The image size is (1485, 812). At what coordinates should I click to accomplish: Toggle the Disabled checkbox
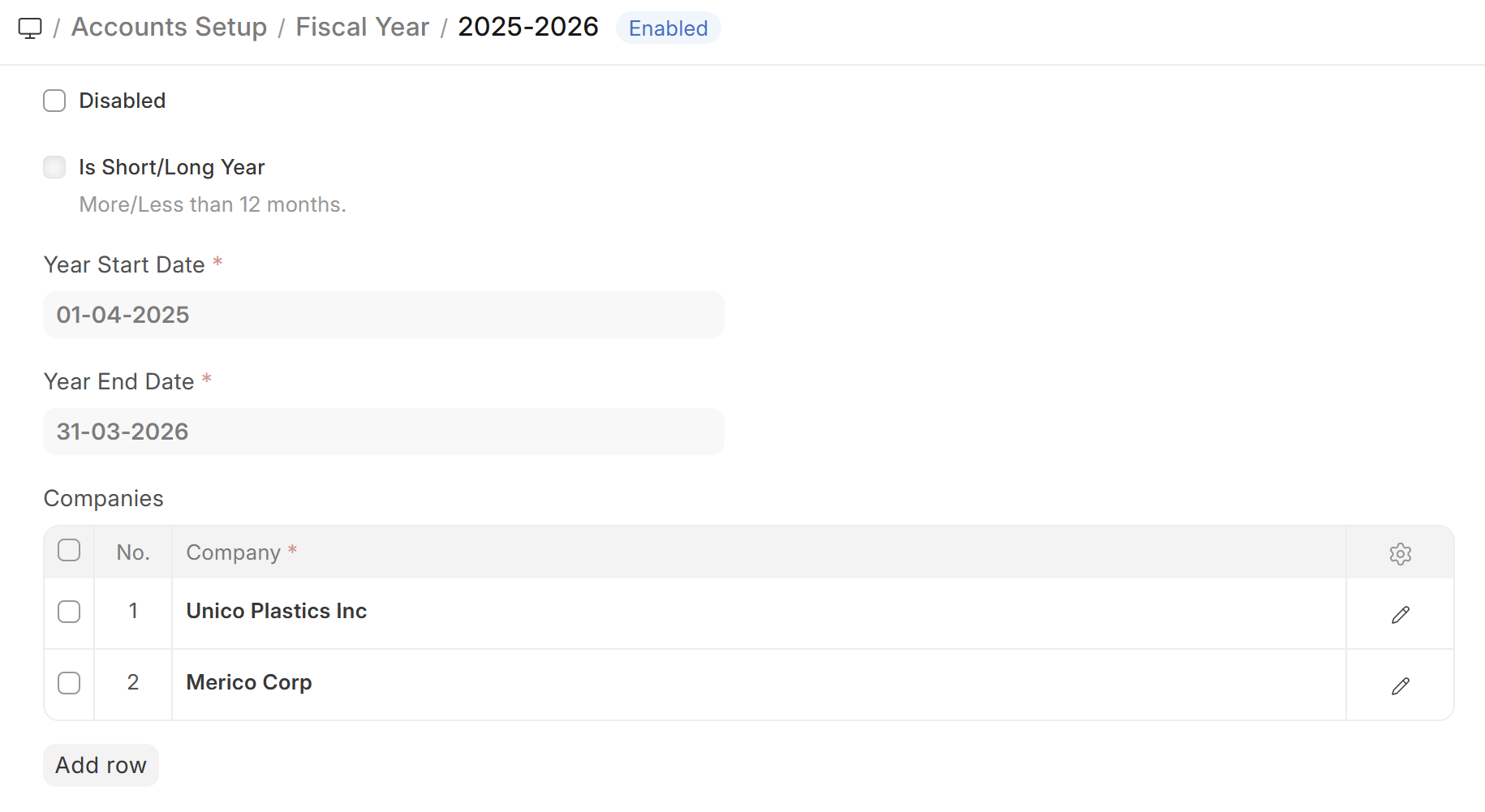coord(54,101)
